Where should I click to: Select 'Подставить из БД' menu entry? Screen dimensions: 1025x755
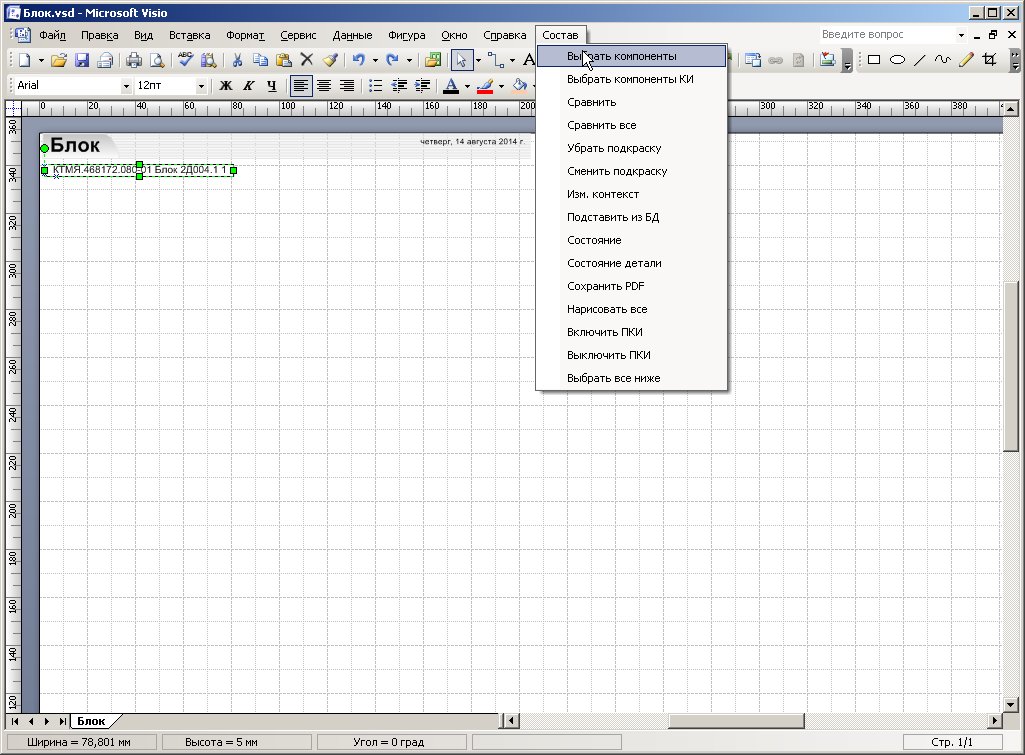pos(631,217)
